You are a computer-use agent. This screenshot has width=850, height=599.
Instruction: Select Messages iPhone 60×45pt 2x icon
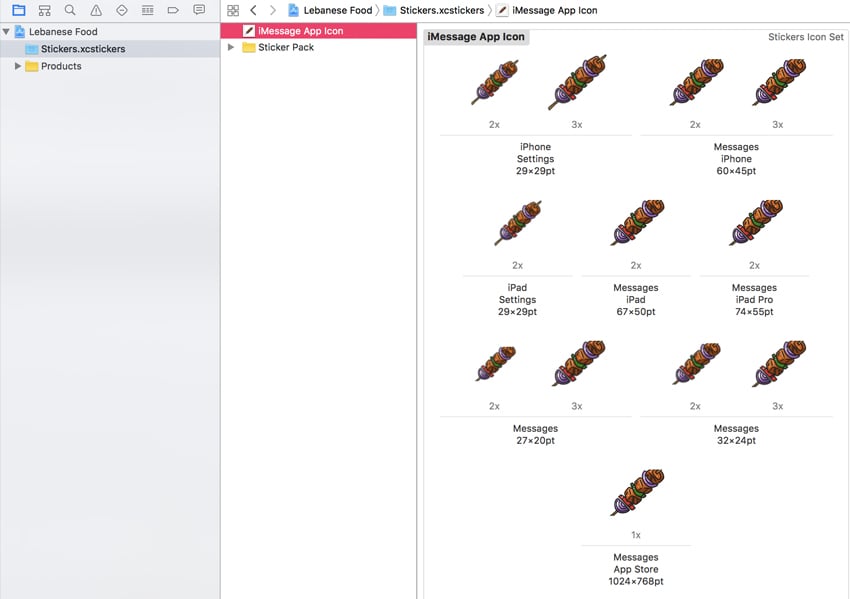point(696,81)
